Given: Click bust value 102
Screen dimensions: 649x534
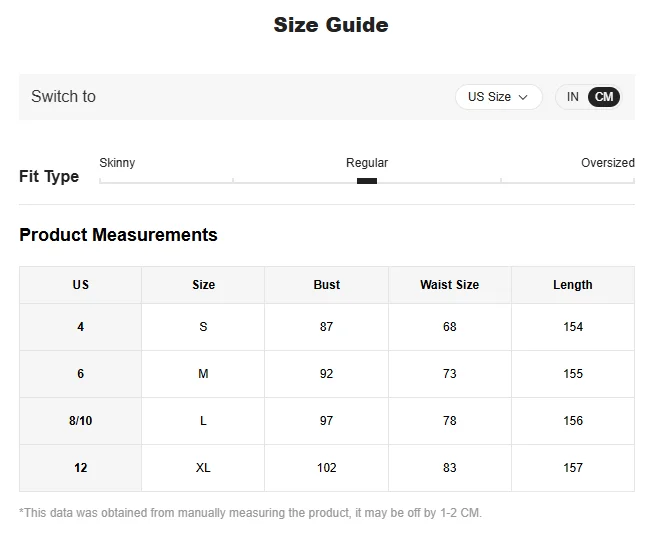Looking at the screenshot, I should coord(327,468).
